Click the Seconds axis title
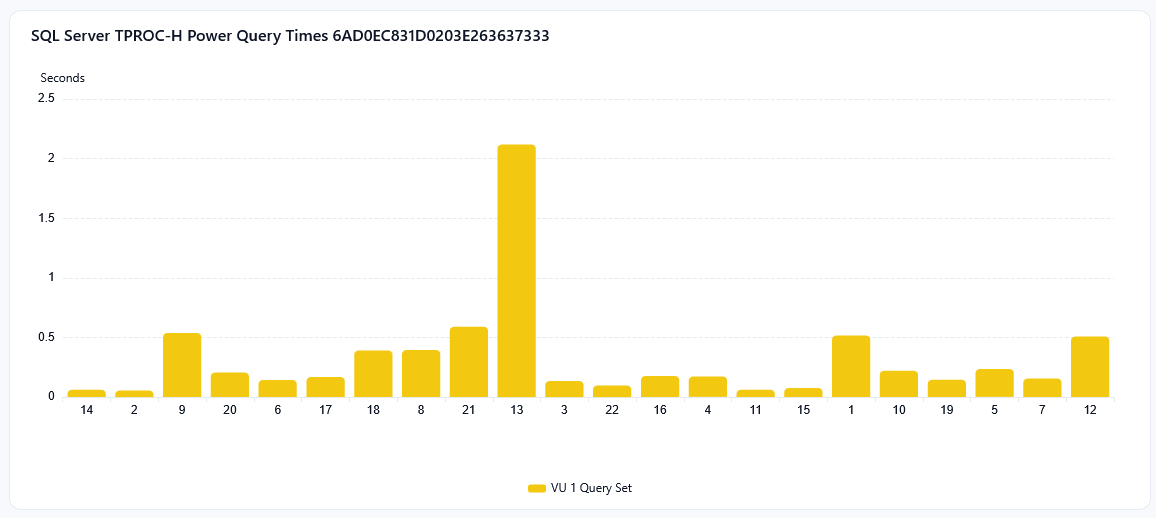Screen dimensions: 1156x518 click(x=63, y=77)
